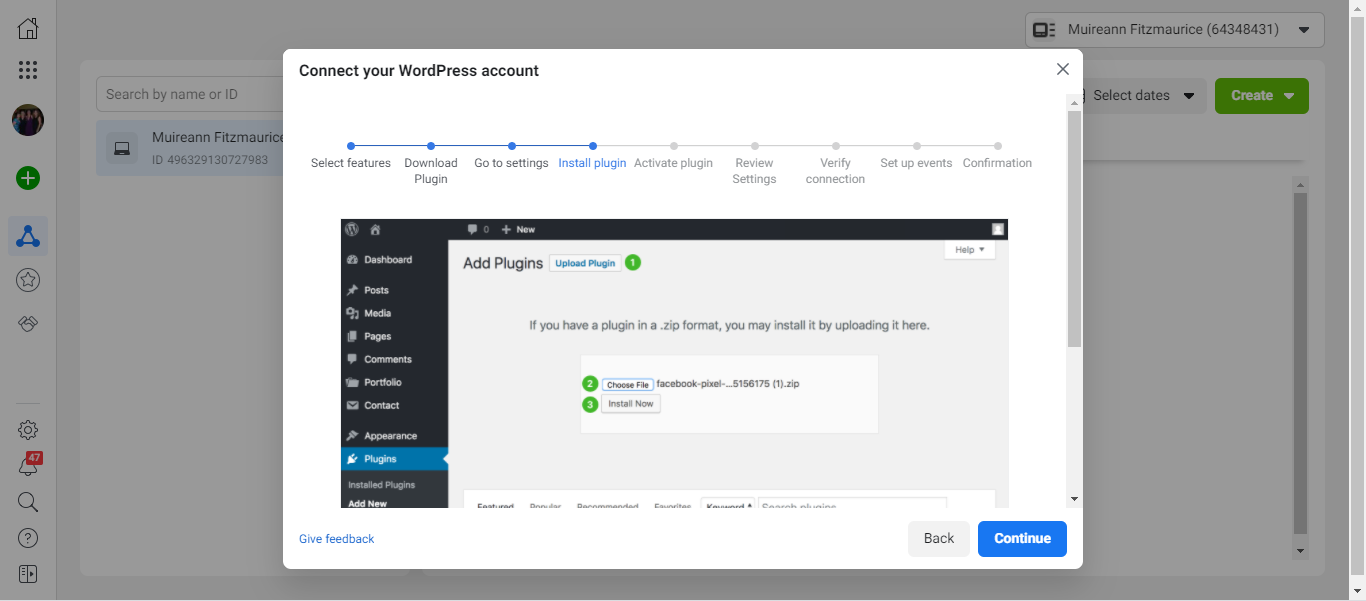The width and height of the screenshot is (1366, 601).
Task: Open the nine-dot apps grid menu
Action: (x=28, y=70)
